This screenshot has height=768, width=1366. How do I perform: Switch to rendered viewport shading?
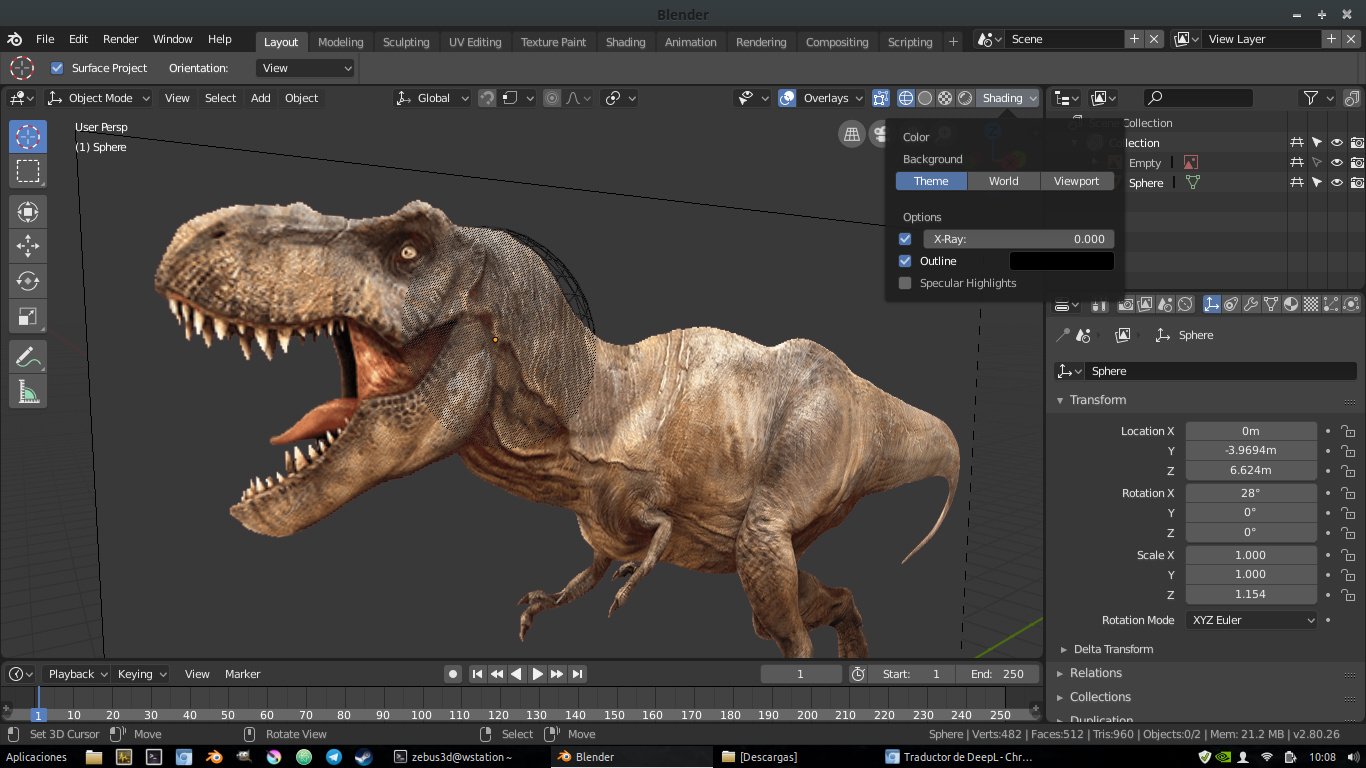[965, 98]
